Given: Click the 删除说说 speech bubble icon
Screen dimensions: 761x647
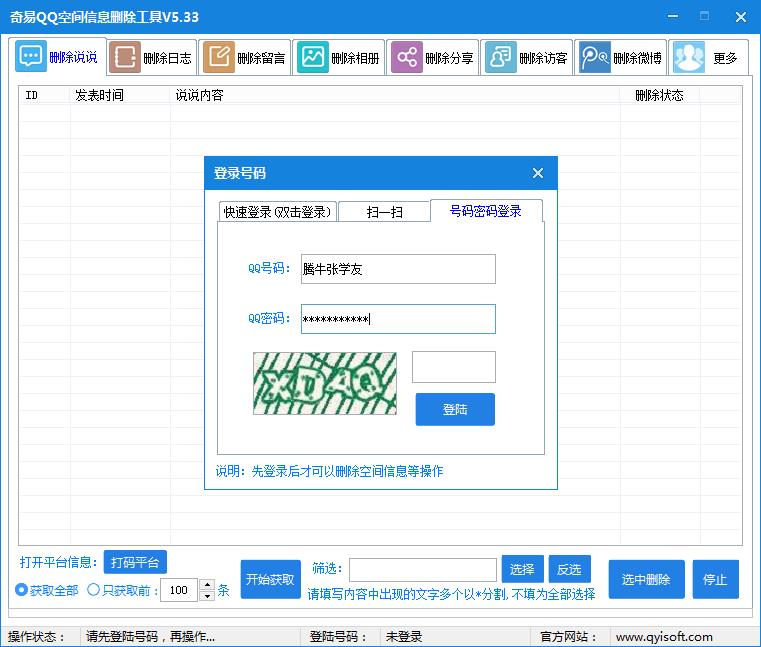Looking at the screenshot, I should point(31,57).
